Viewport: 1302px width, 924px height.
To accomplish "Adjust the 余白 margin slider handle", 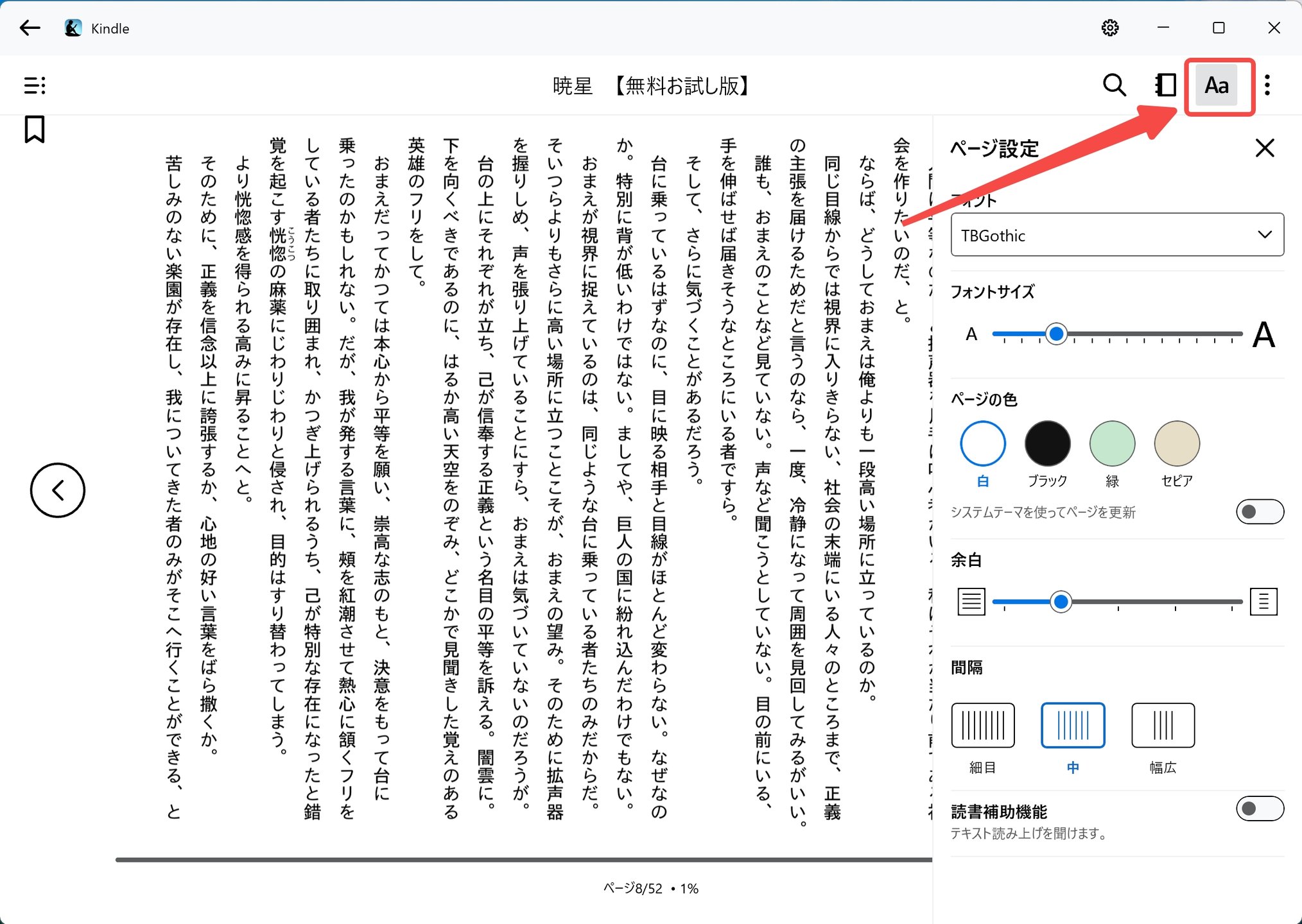I will coord(1061,602).
